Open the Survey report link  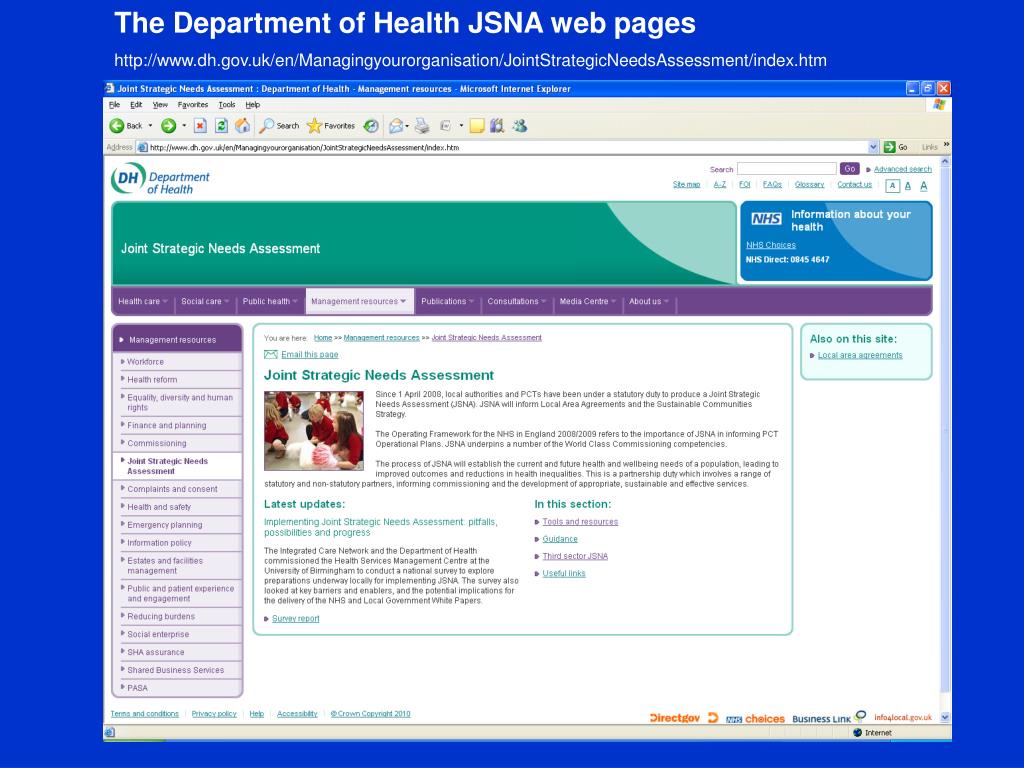pos(296,618)
